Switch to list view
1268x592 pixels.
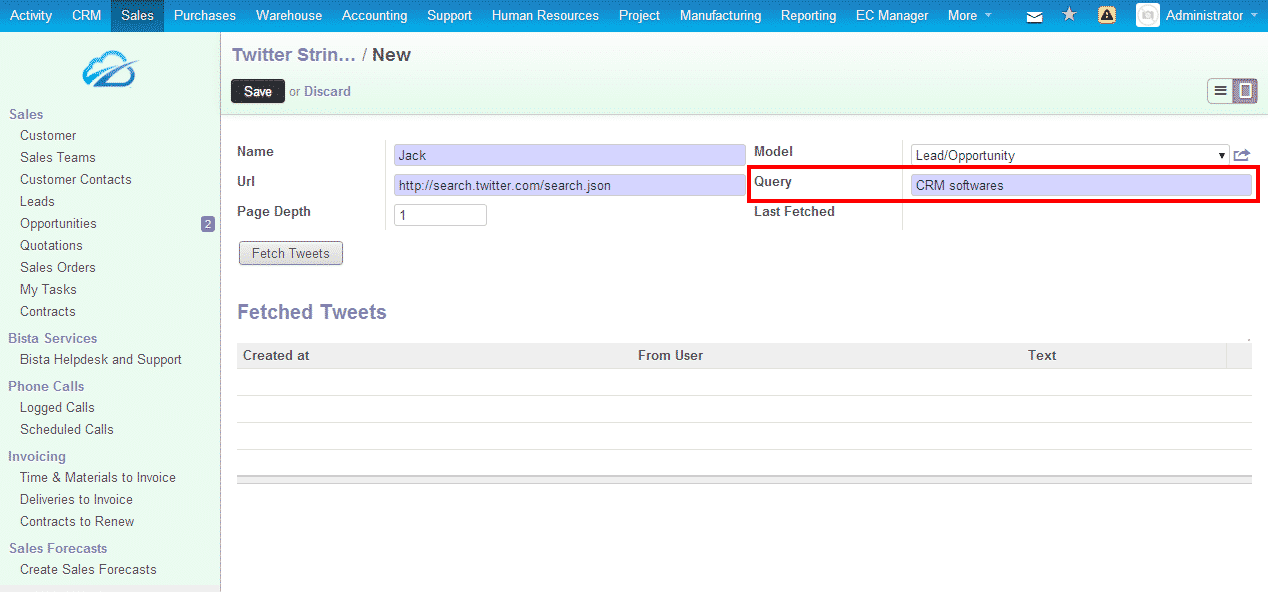coord(1220,91)
